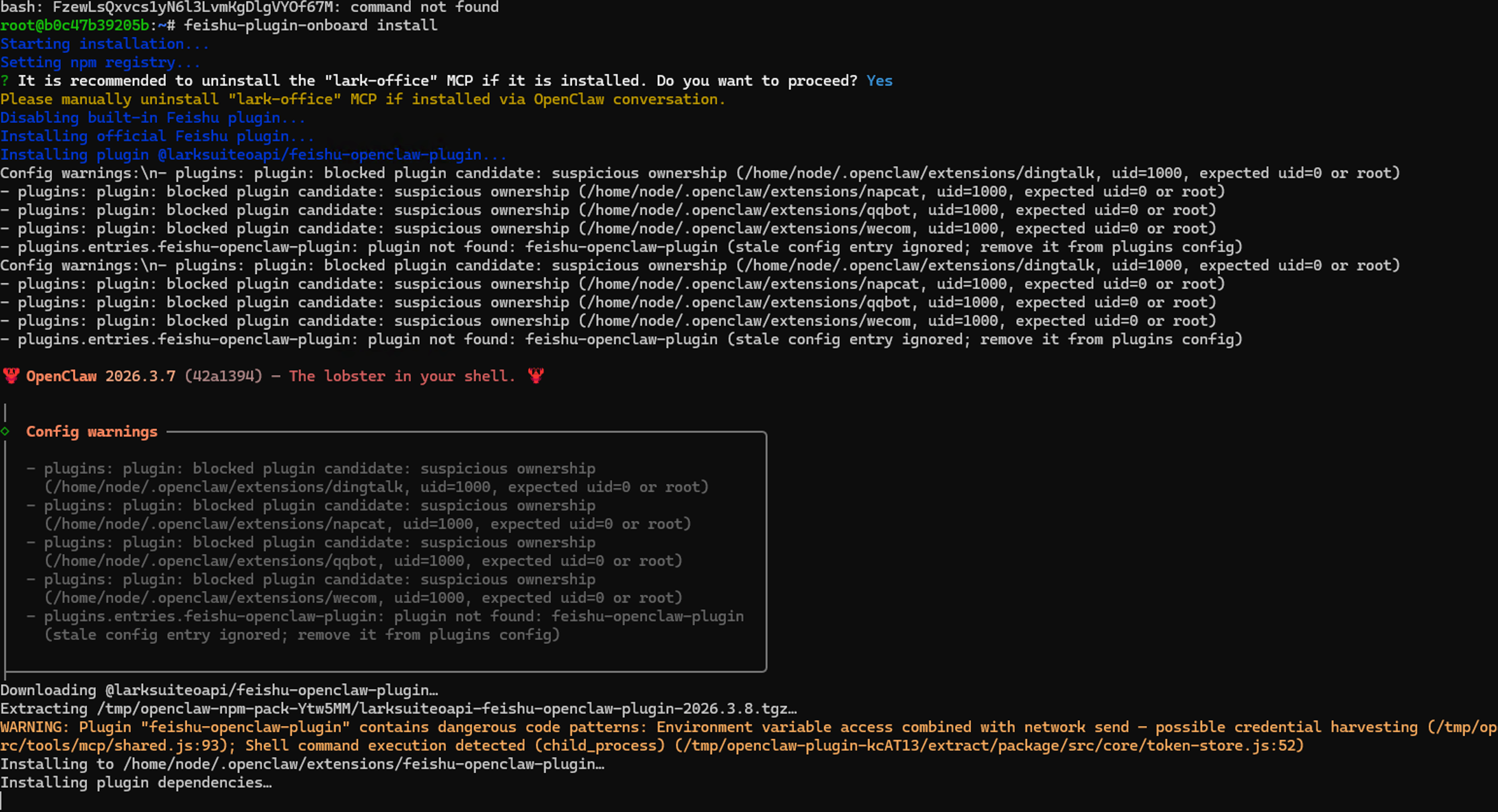This screenshot has width=1498, height=812.
Task: Click the "feishu-plugin-onboard install" command text
Action: 310,26
